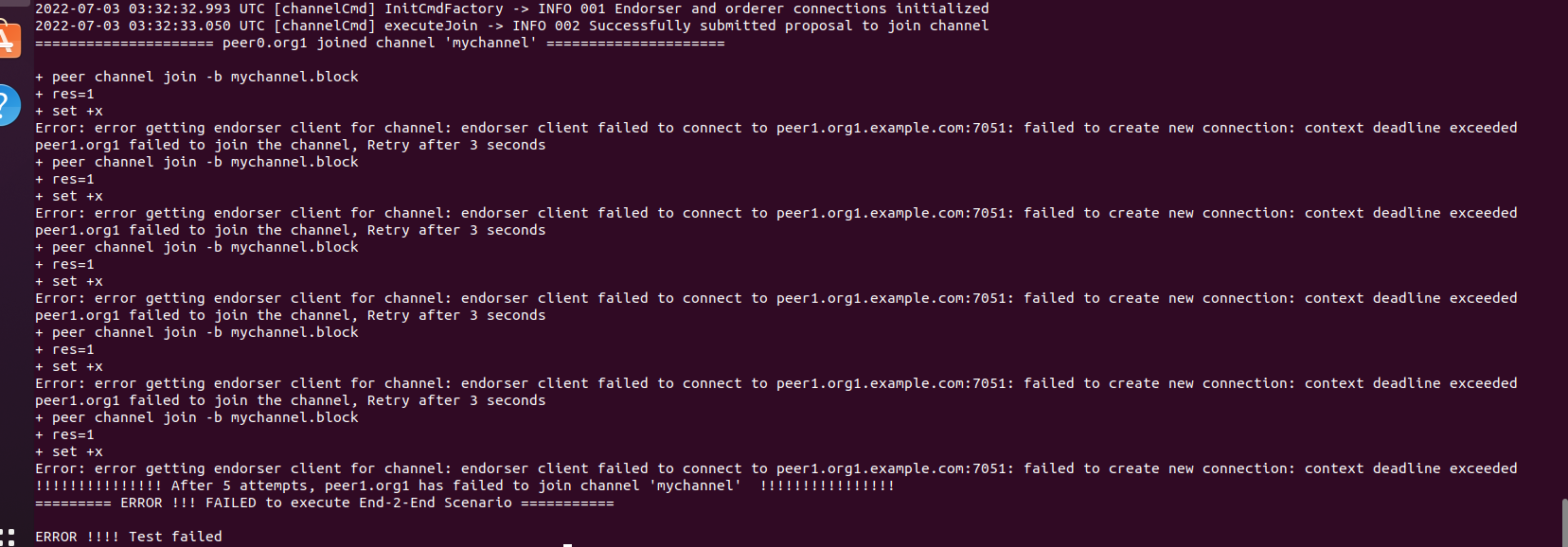Click the 03:32:32.993 timestamp
This screenshot has height=547, width=1568.
coord(180,9)
